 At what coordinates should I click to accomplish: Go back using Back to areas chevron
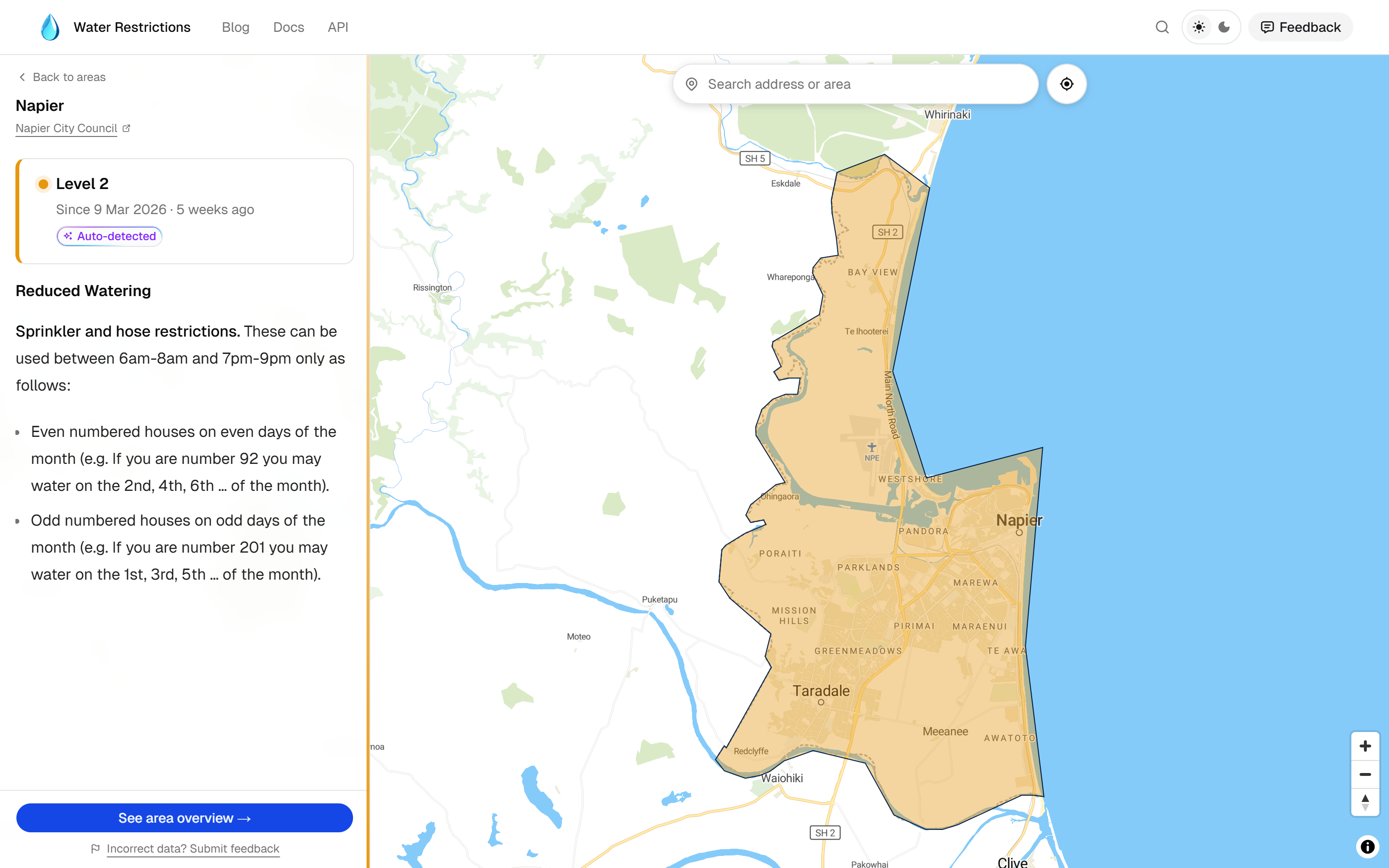(22, 77)
